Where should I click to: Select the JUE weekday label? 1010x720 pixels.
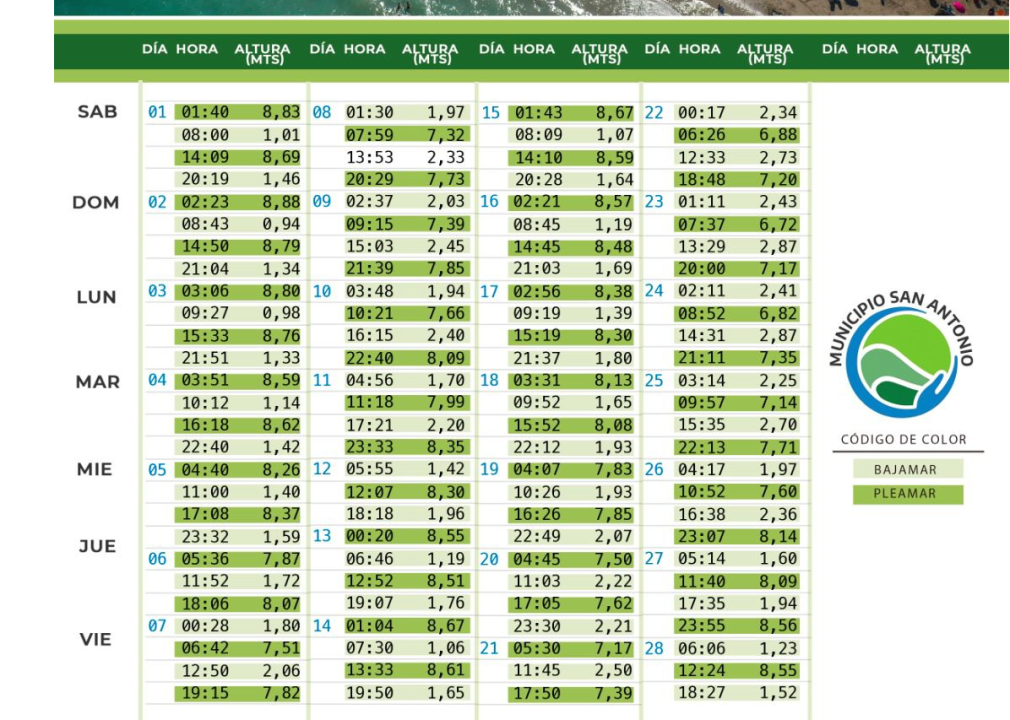pyautogui.click(x=97, y=546)
